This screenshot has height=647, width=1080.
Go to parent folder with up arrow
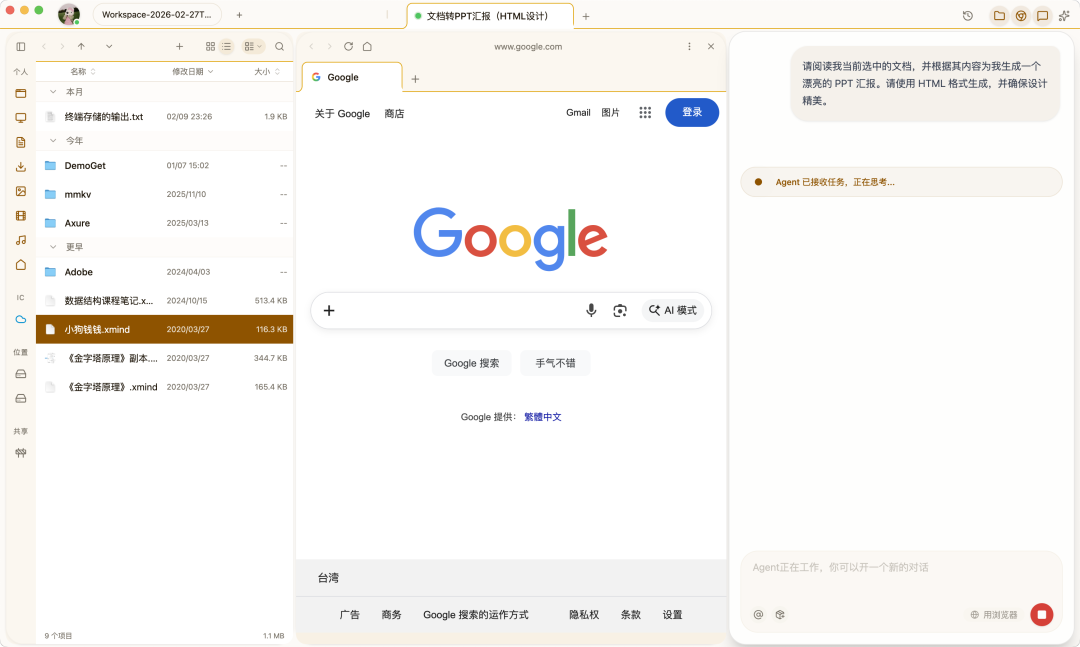[x=81, y=46]
